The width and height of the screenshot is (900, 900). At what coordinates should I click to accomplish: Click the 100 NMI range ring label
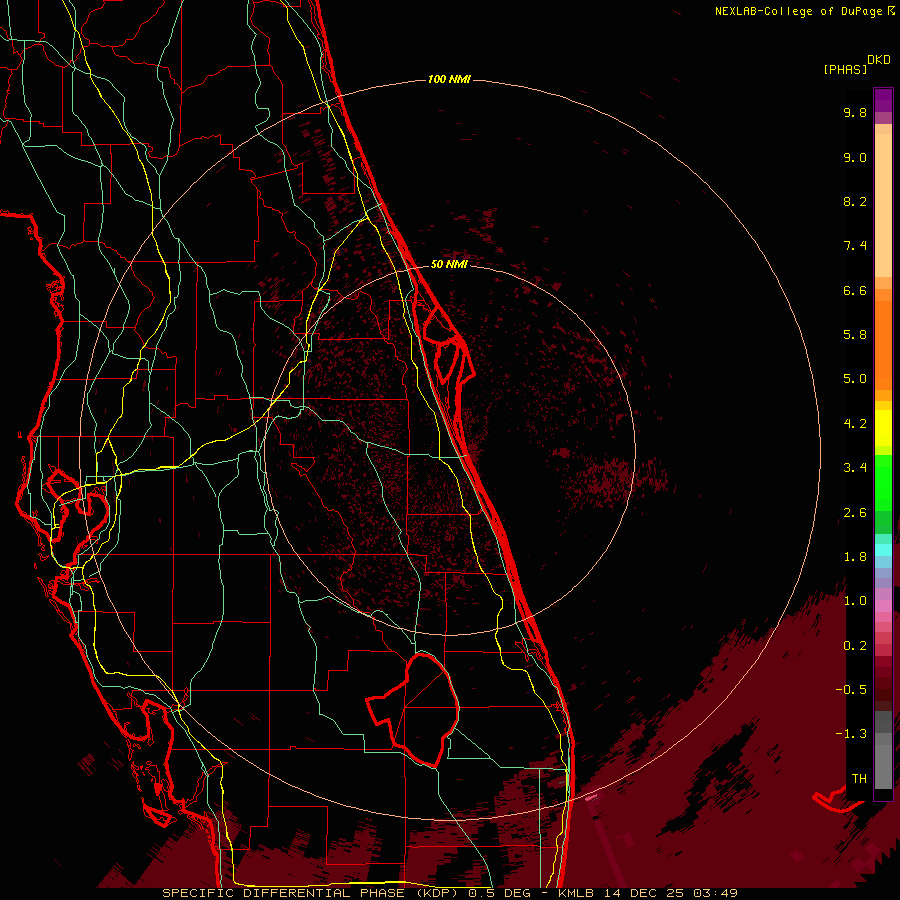pos(449,79)
